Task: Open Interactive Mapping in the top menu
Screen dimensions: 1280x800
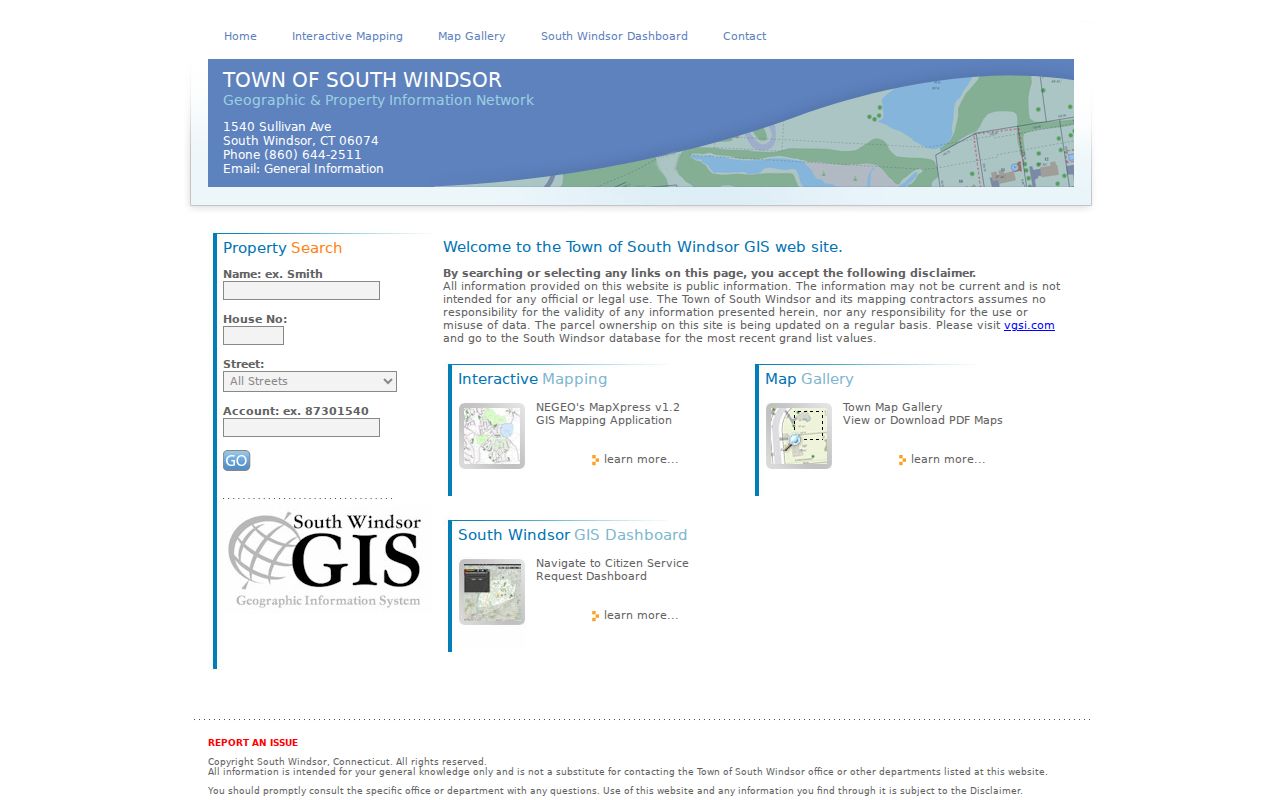Action: coord(347,36)
